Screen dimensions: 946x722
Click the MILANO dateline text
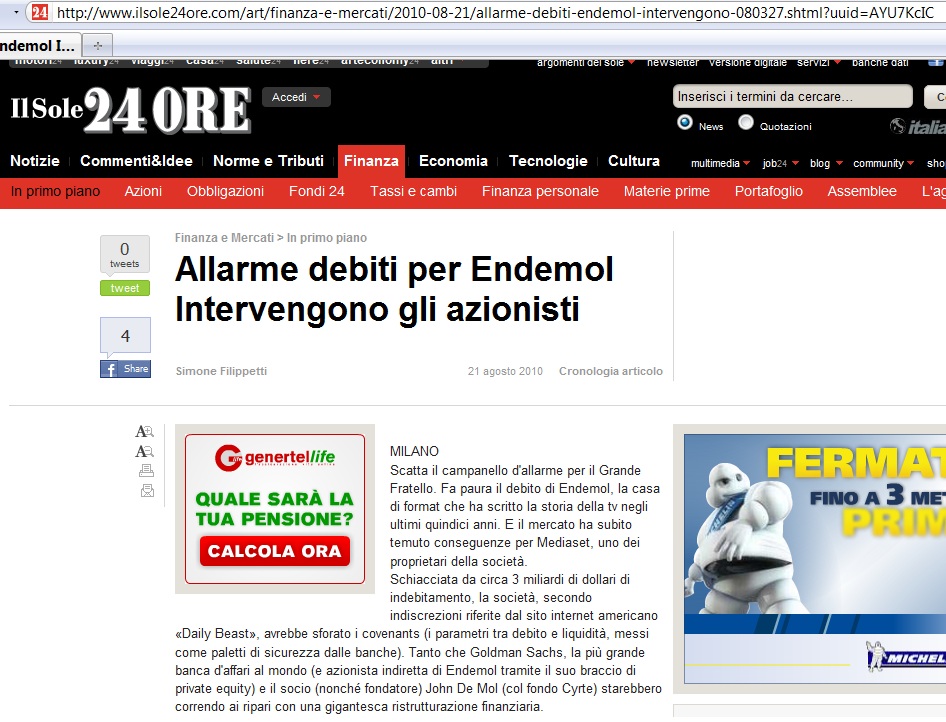[414, 451]
